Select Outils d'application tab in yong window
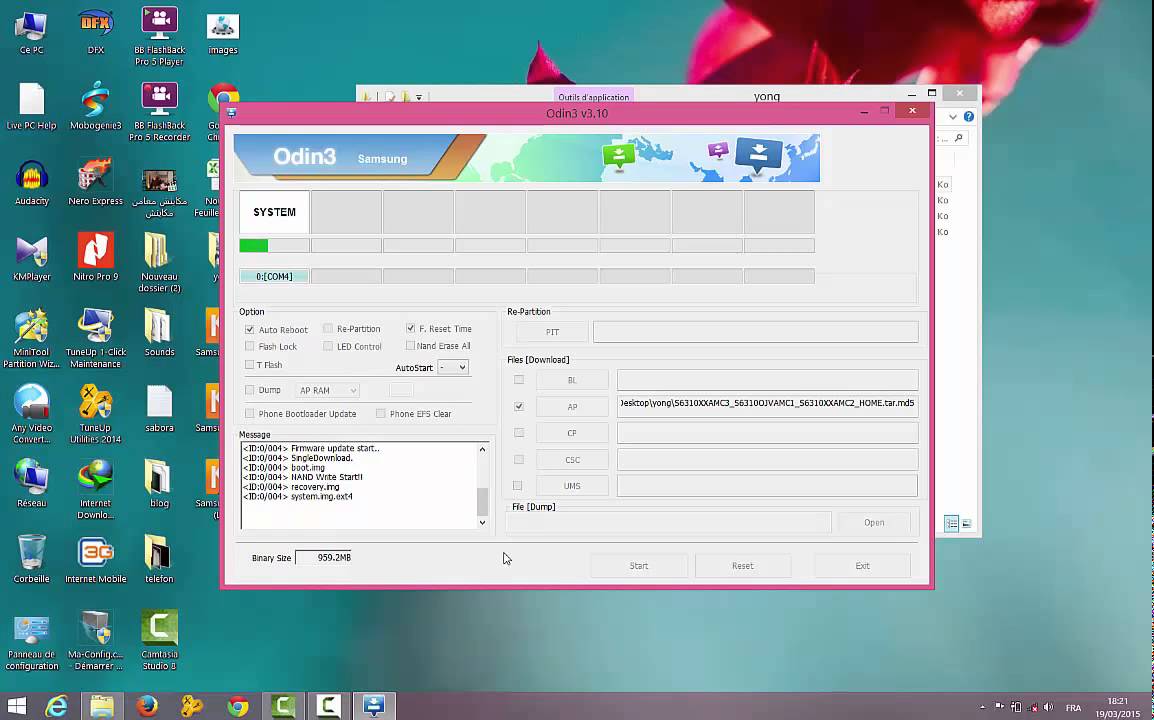This screenshot has width=1154, height=720. (x=593, y=96)
